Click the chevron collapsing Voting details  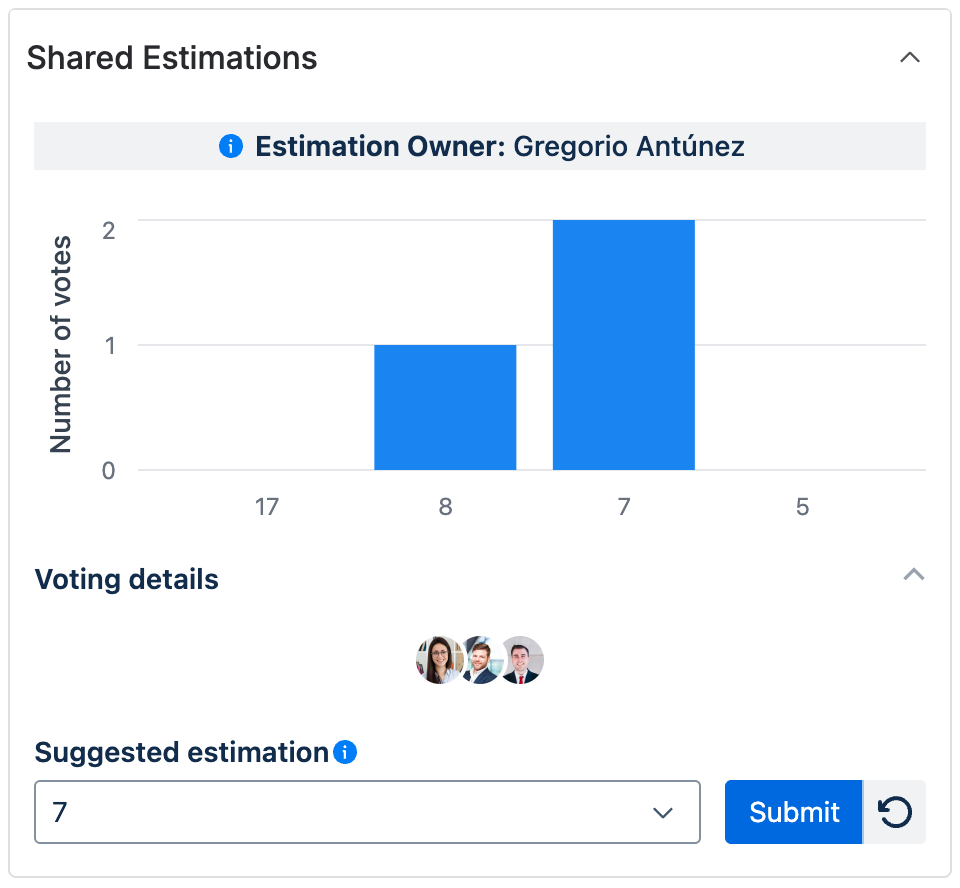coord(913,575)
